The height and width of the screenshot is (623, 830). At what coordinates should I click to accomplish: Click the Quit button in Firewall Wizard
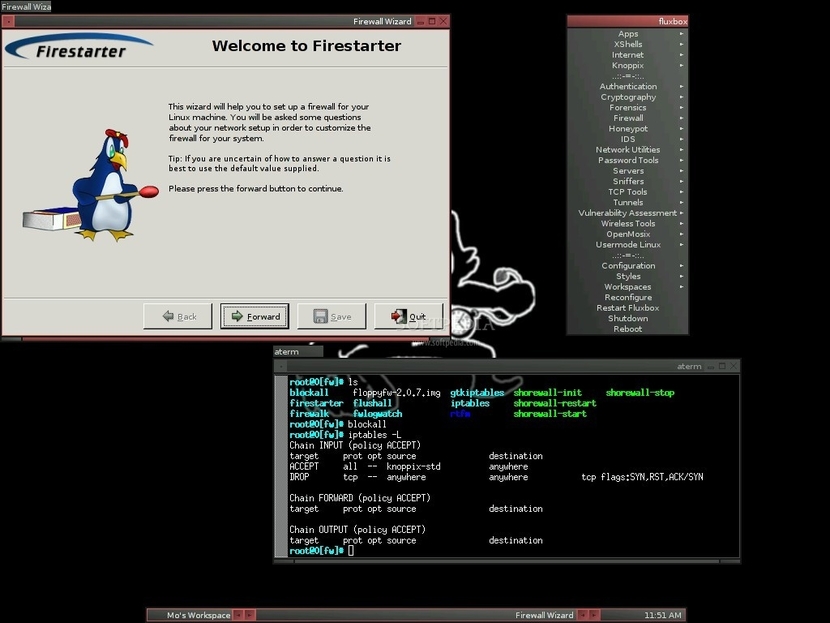coord(408,316)
